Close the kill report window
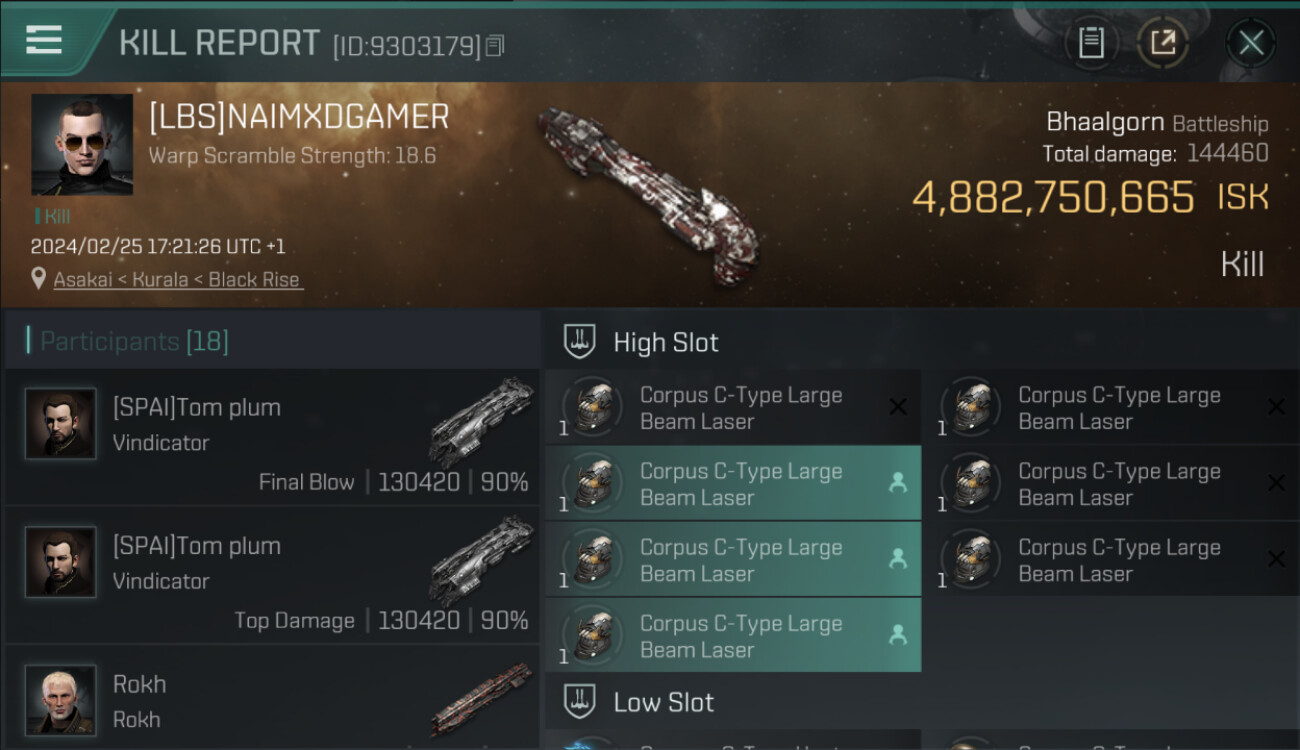The image size is (1300, 750). click(x=1251, y=43)
